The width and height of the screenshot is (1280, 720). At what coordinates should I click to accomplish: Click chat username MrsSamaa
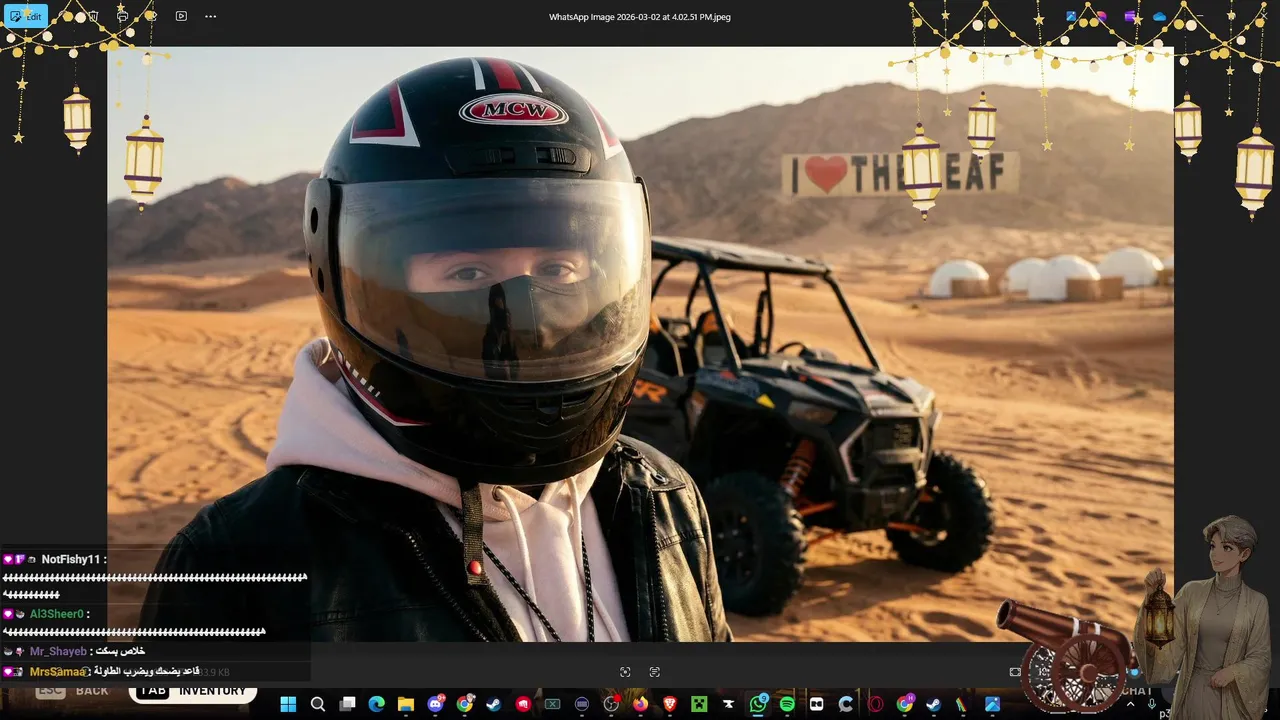(57, 672)
